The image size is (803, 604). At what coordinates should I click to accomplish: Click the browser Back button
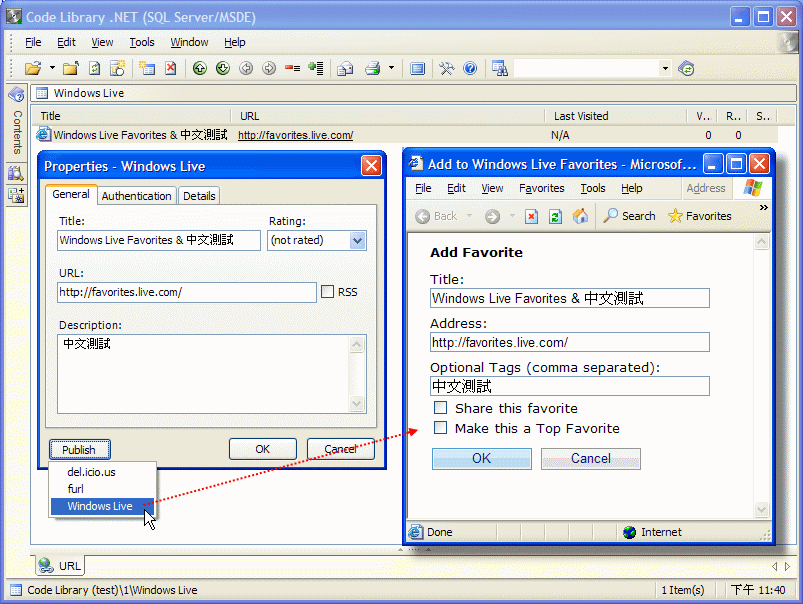[436, 216]
